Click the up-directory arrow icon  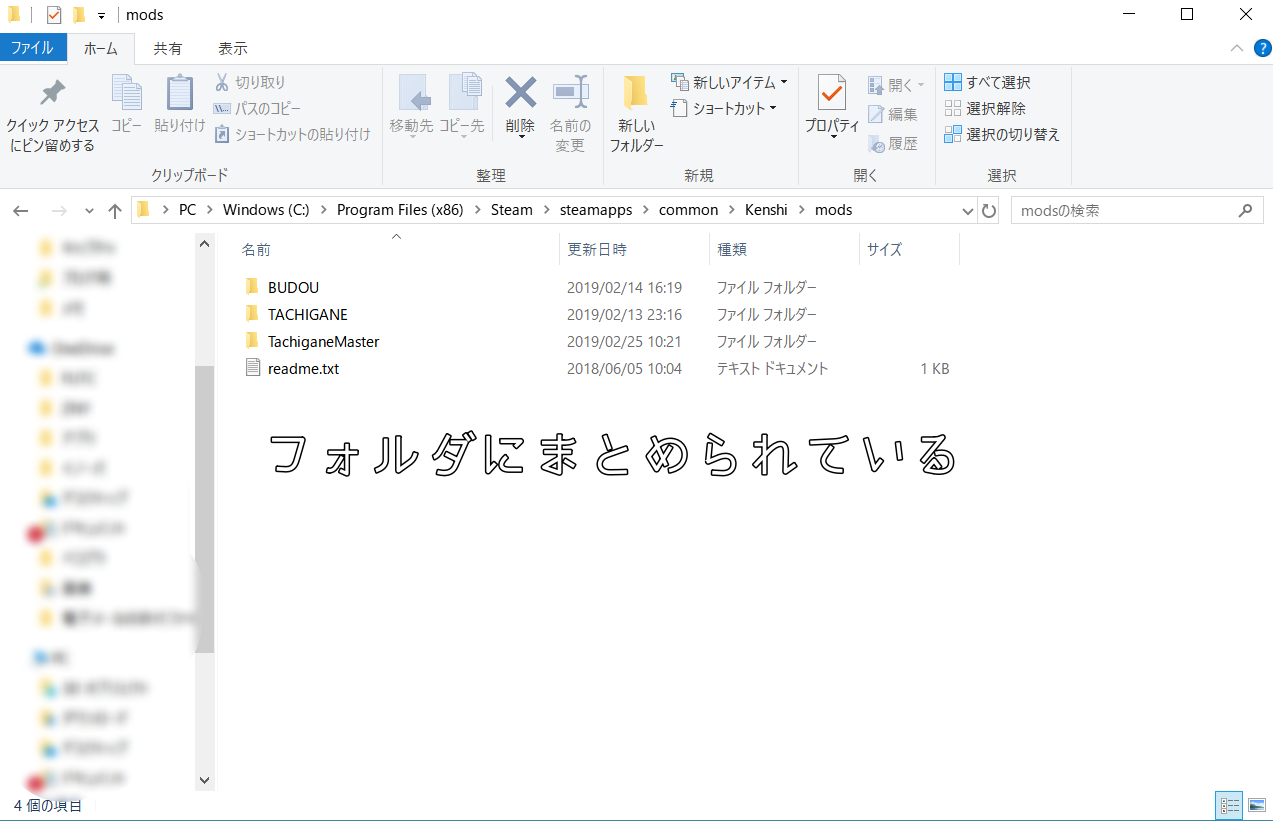(115, 211)
